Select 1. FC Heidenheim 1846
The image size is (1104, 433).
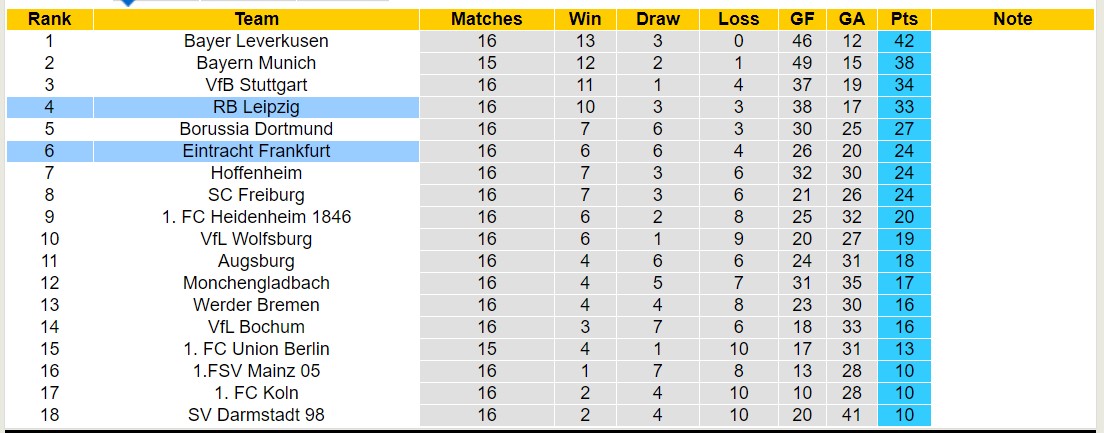[256, 217]
